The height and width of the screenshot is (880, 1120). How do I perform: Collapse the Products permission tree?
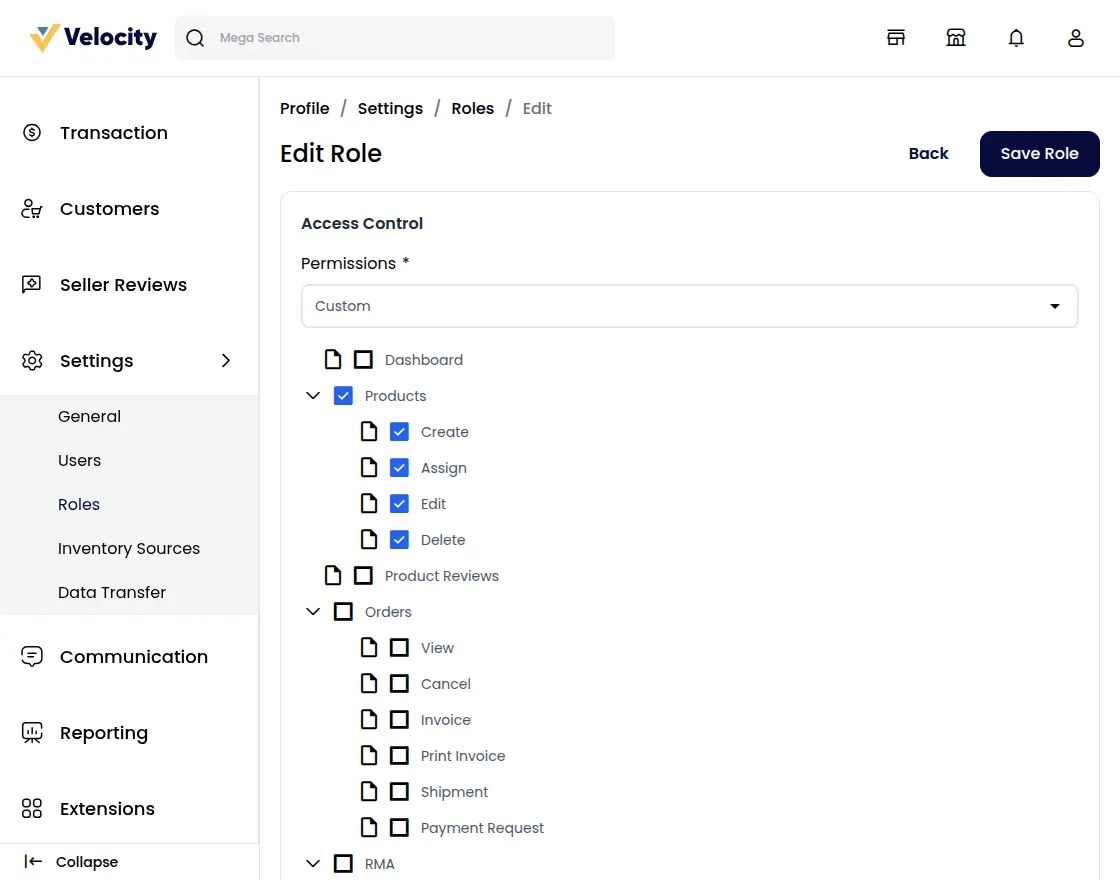point(313,395)
